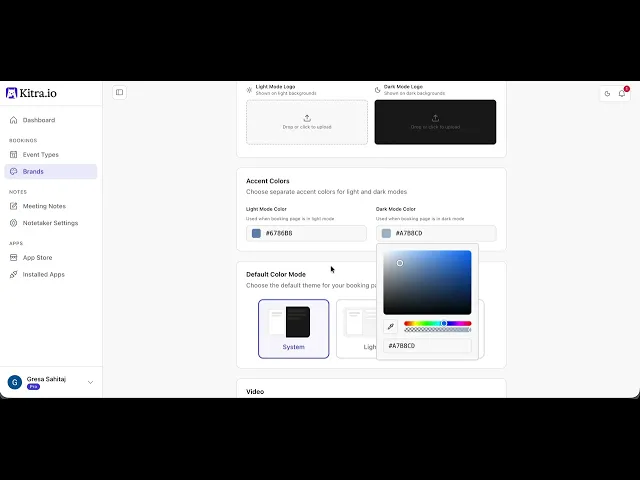640x480 pixels.
Task: Click the Dark Mode Color swatch
Action: coord(386,233)
